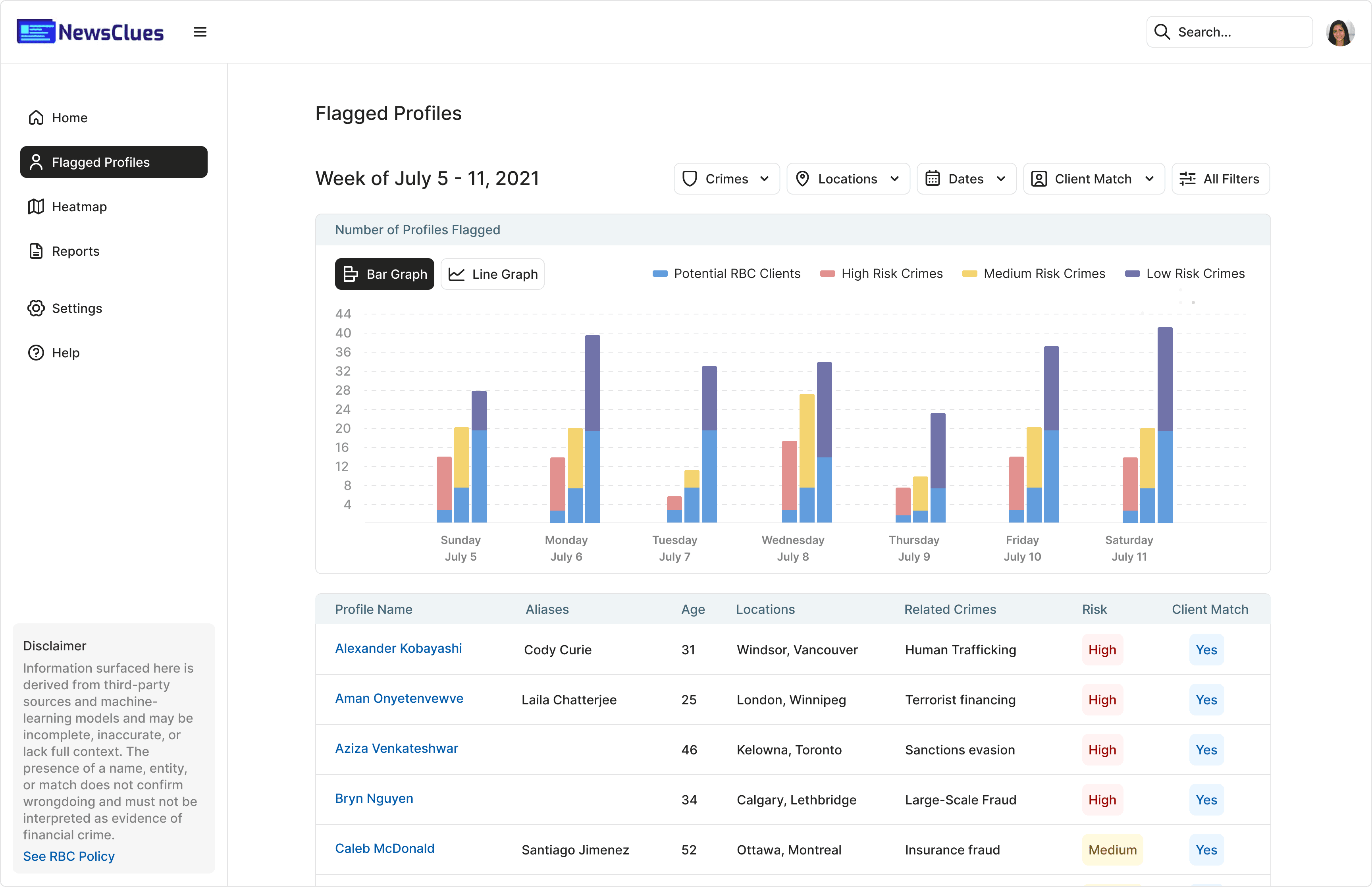Switch the chart to Line Graph
This screenshot has height=887, width=1372.
[x=492, y=274]
